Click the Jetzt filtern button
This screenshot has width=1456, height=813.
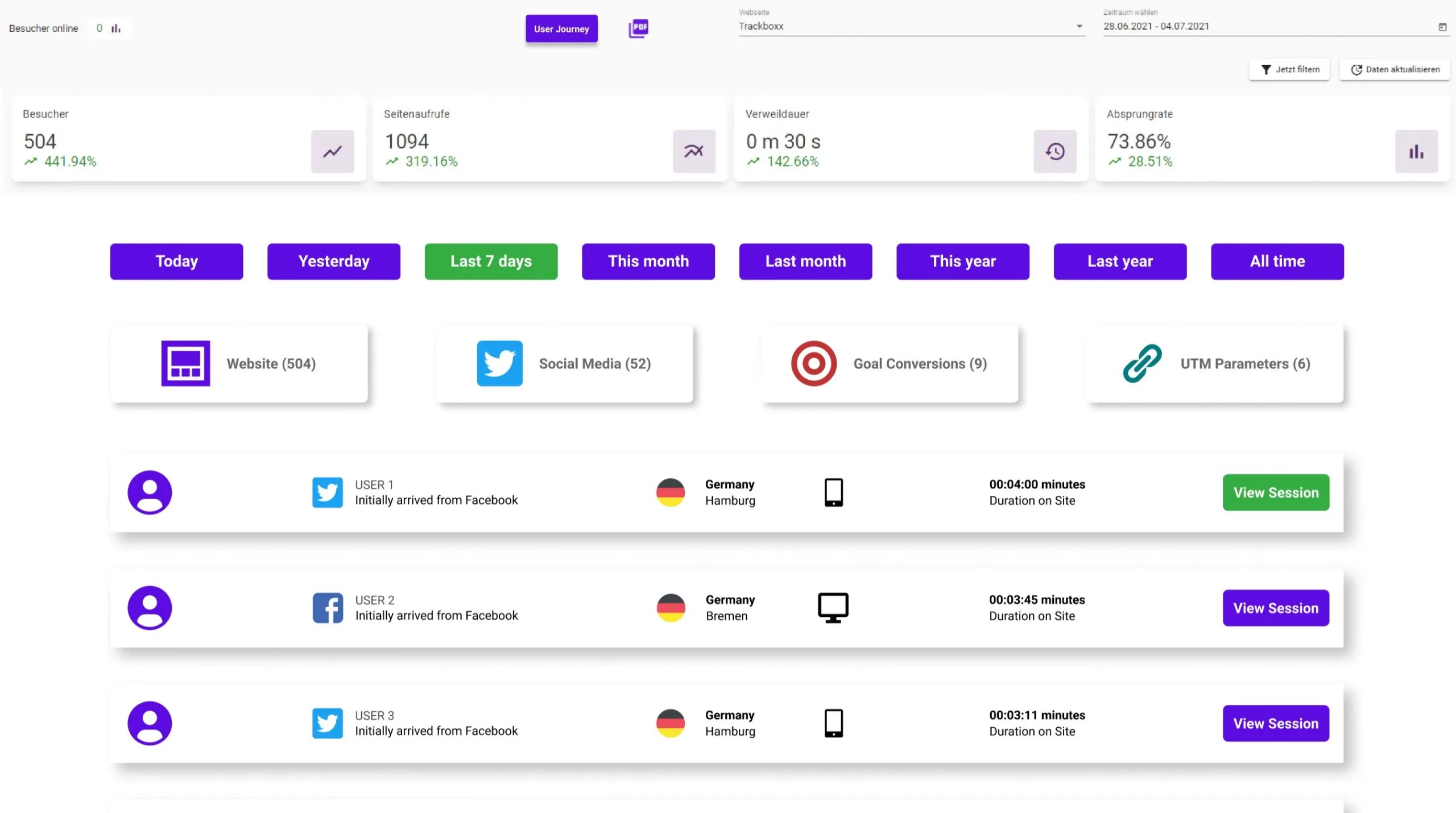click(x=1289, y=69)
